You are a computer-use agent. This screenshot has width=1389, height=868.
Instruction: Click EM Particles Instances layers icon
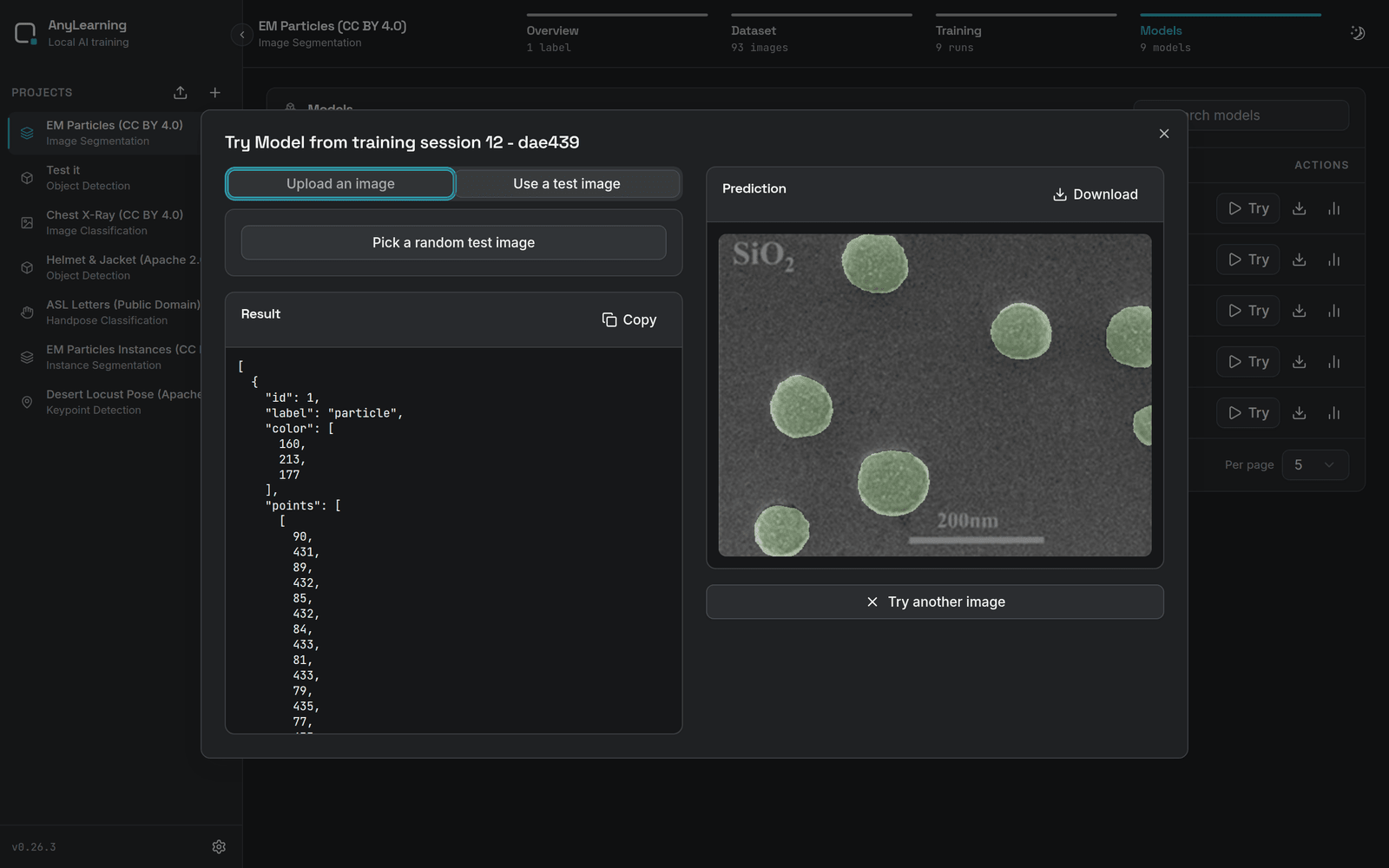point(27,357)
